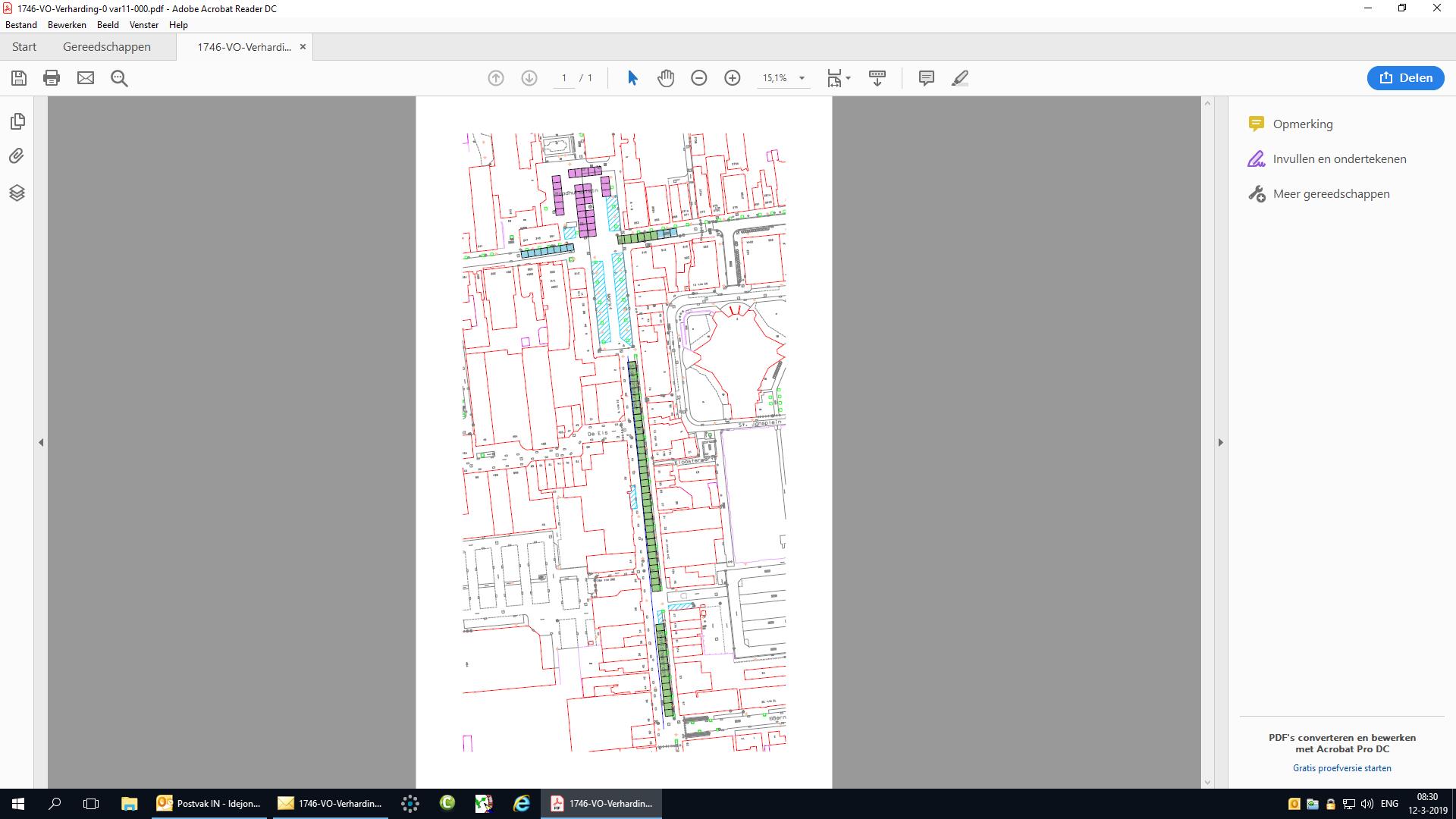The width and height of the screenshot is (1456, 819).
Task: Open the zoom percentage dropdown
Action: pyautogui.click(x=802, y=78)
